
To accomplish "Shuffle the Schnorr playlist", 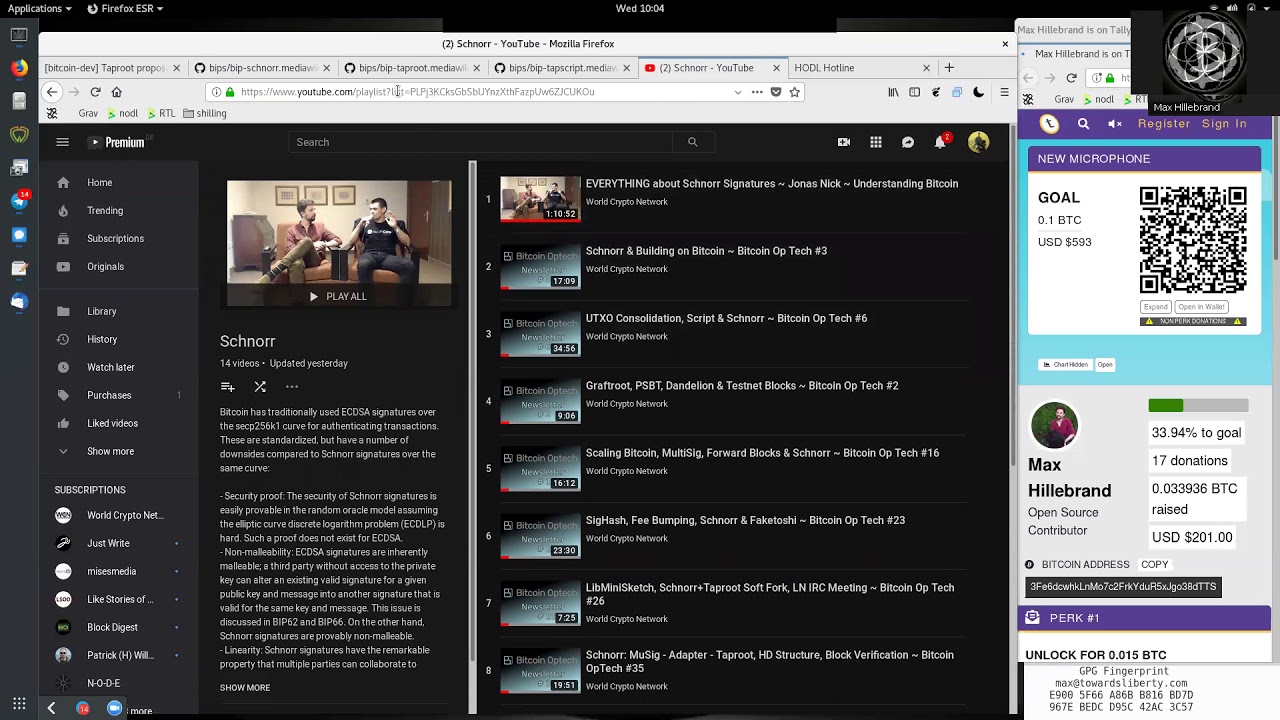I will point(260,387).
